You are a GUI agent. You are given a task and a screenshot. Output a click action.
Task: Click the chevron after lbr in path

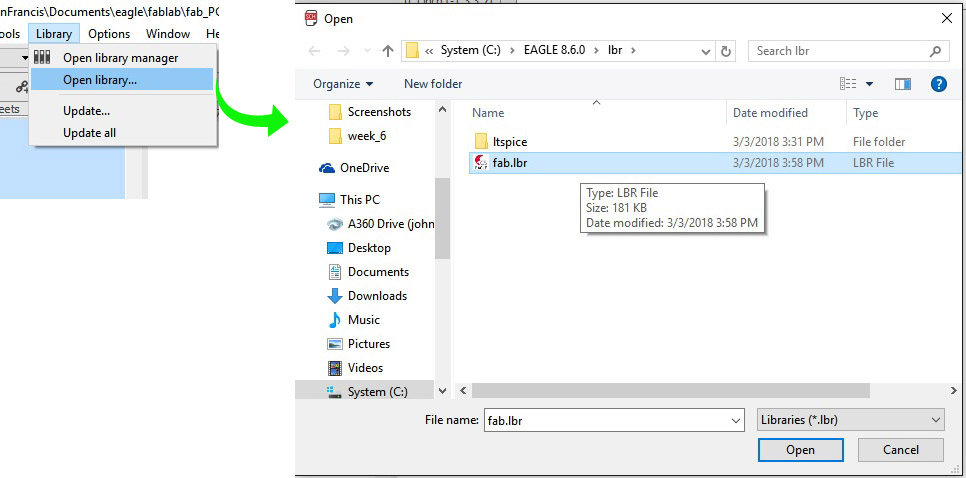pos(633,51)
